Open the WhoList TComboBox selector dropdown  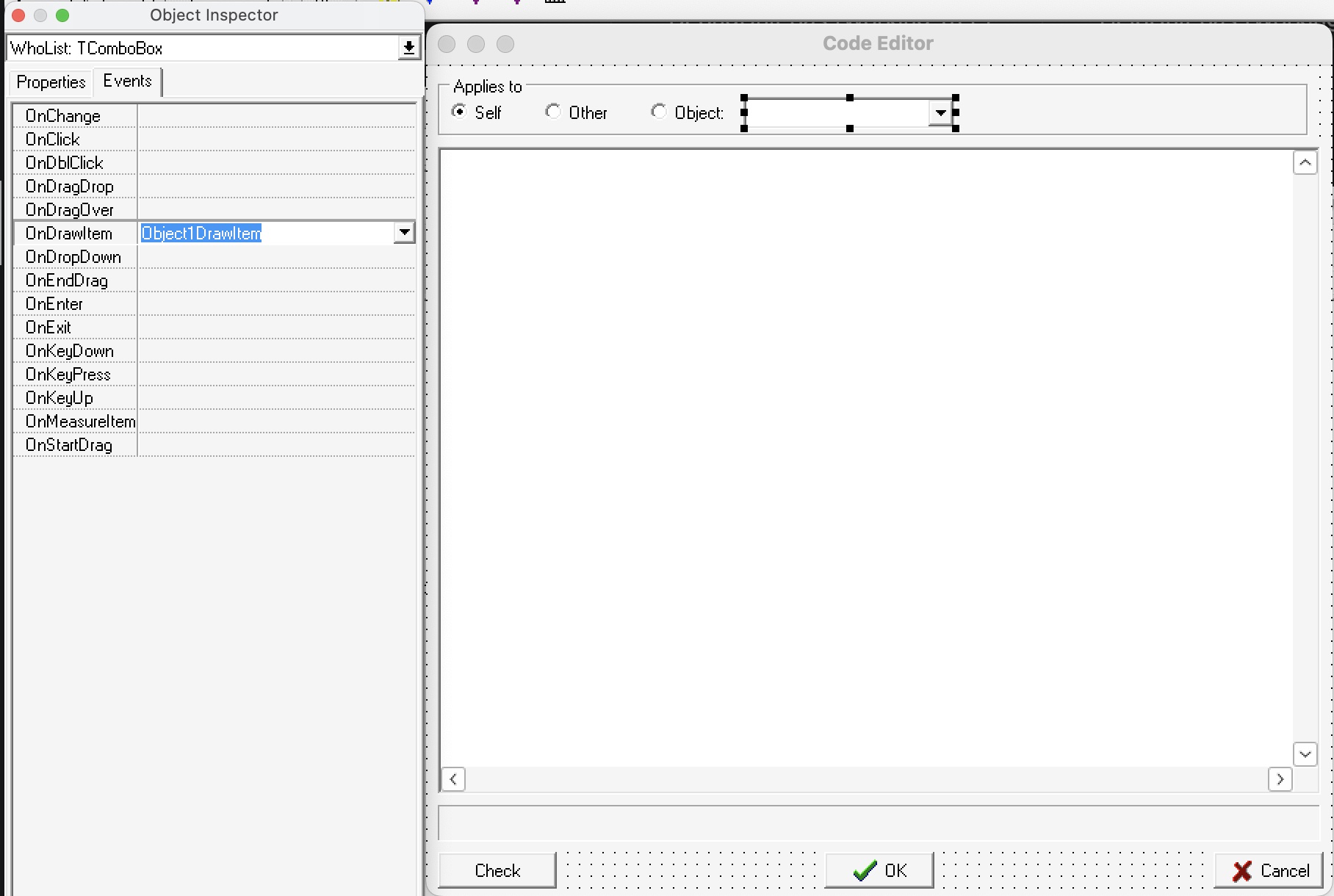[408, 48]
